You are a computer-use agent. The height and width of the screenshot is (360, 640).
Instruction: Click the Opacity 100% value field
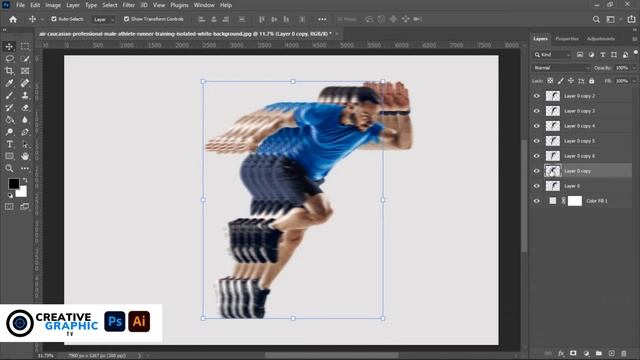(x=622, y=68)
